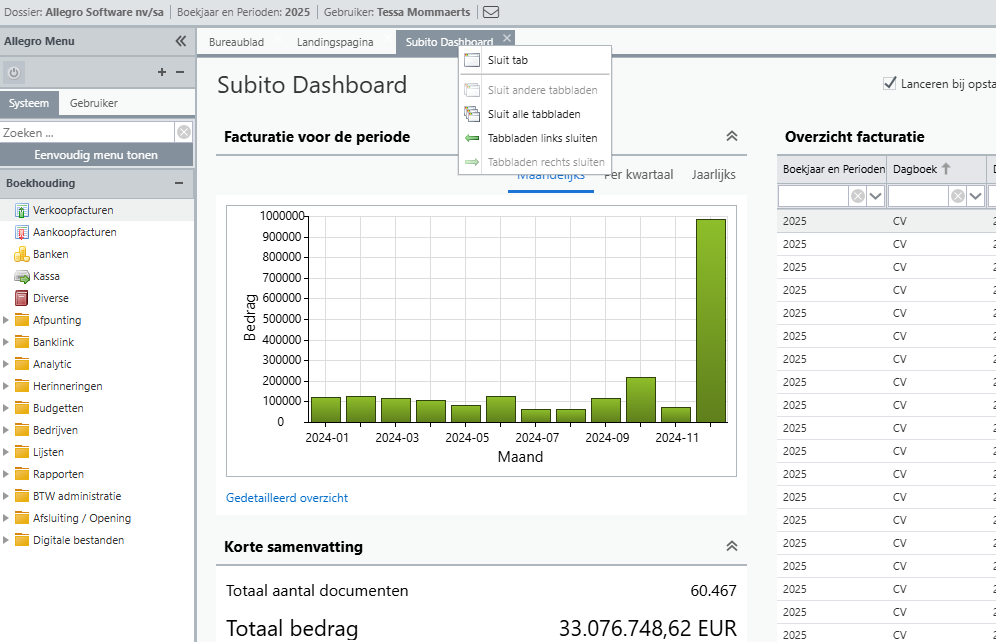This screenshot has height=642, width=996.
Task: Show chart Per kwartaal
Action: [x=638, y=175]
